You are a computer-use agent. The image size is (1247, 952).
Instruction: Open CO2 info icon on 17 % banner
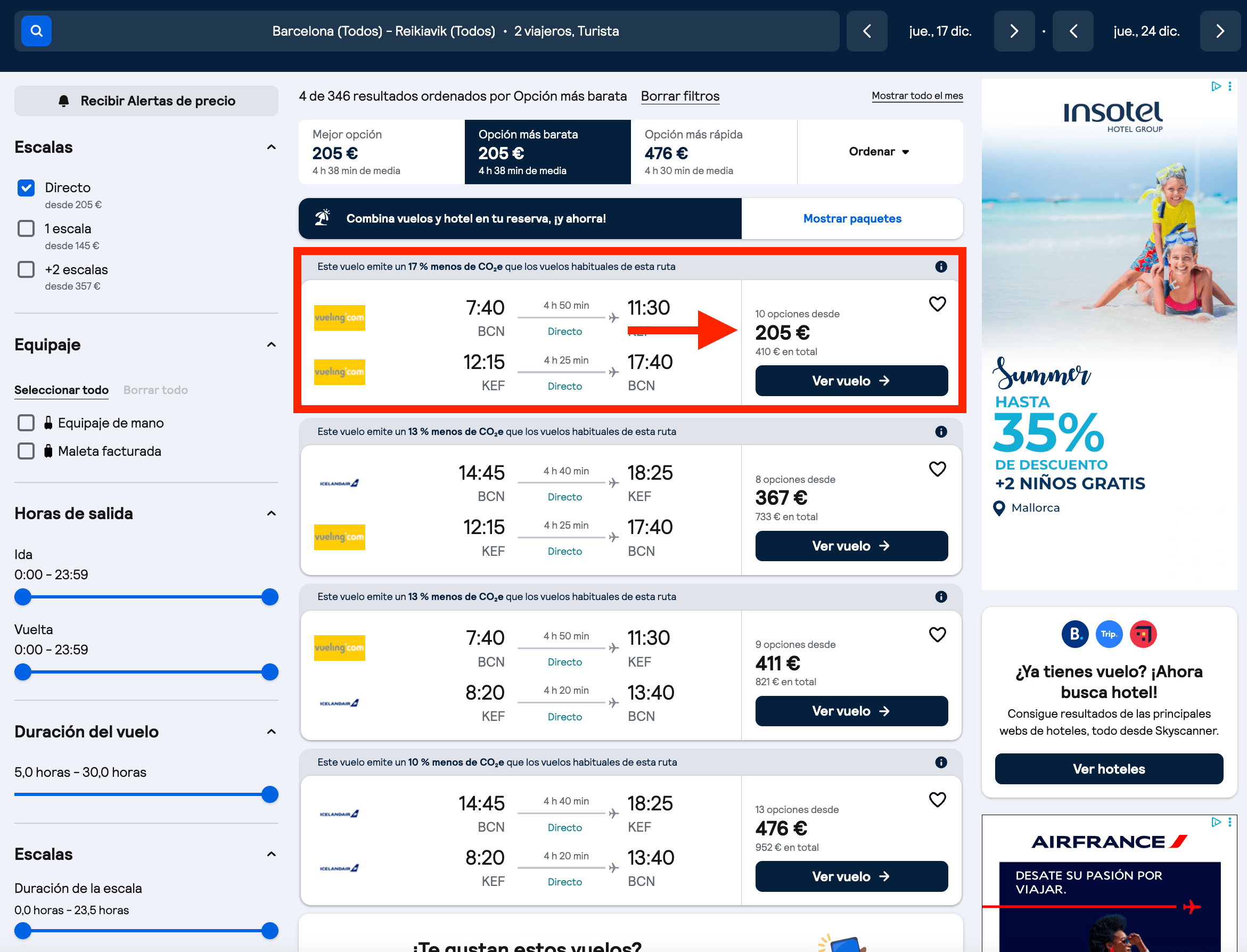coord(941,266)
